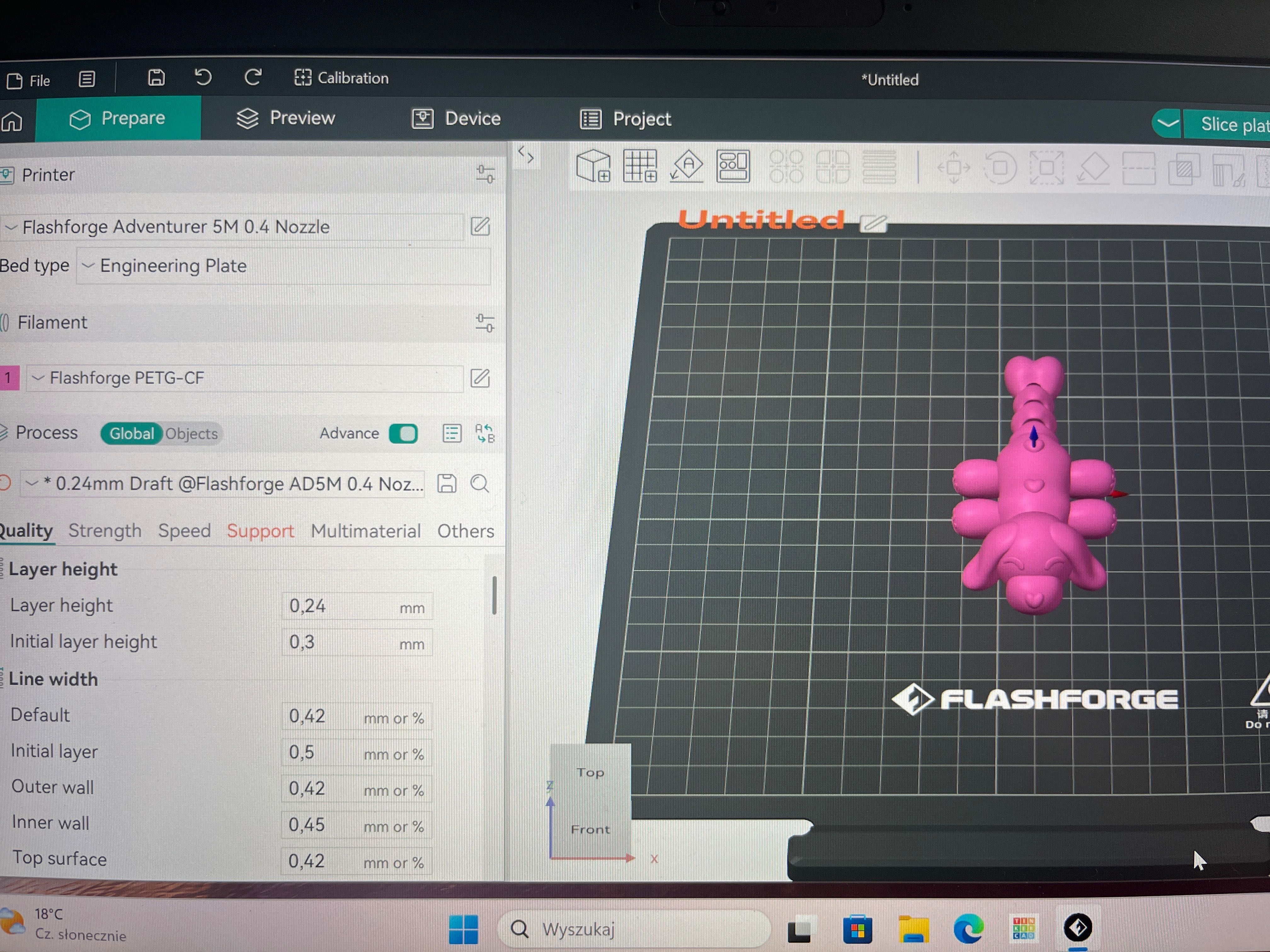Switch to Speed settings tab
Viewport: 1270px width, 952px height.
point(184,531)
